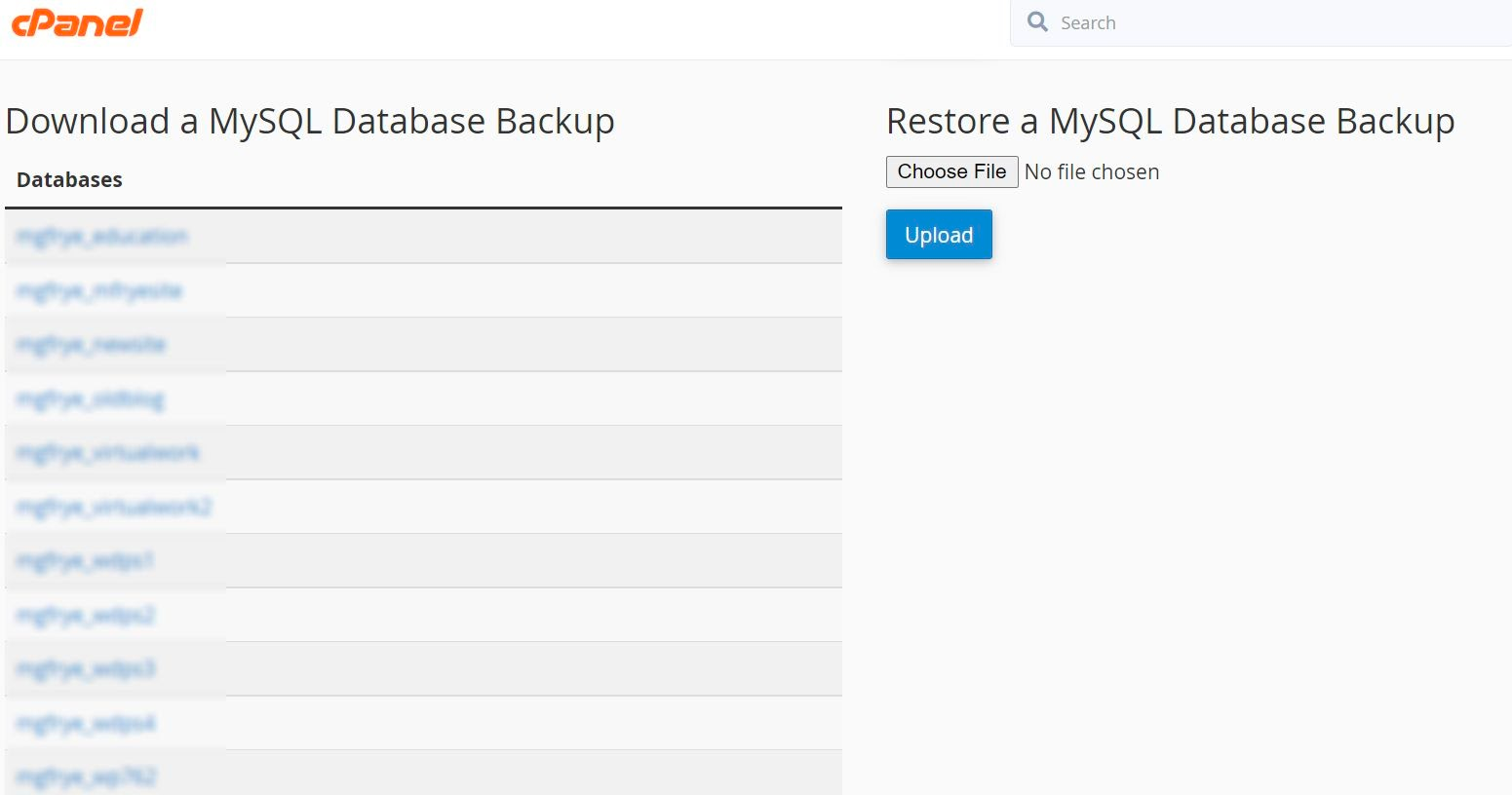Screen dimensions: 1512x795
Task: Click the magnifier icon in search bar
Action: click(x=1038, y=22)
